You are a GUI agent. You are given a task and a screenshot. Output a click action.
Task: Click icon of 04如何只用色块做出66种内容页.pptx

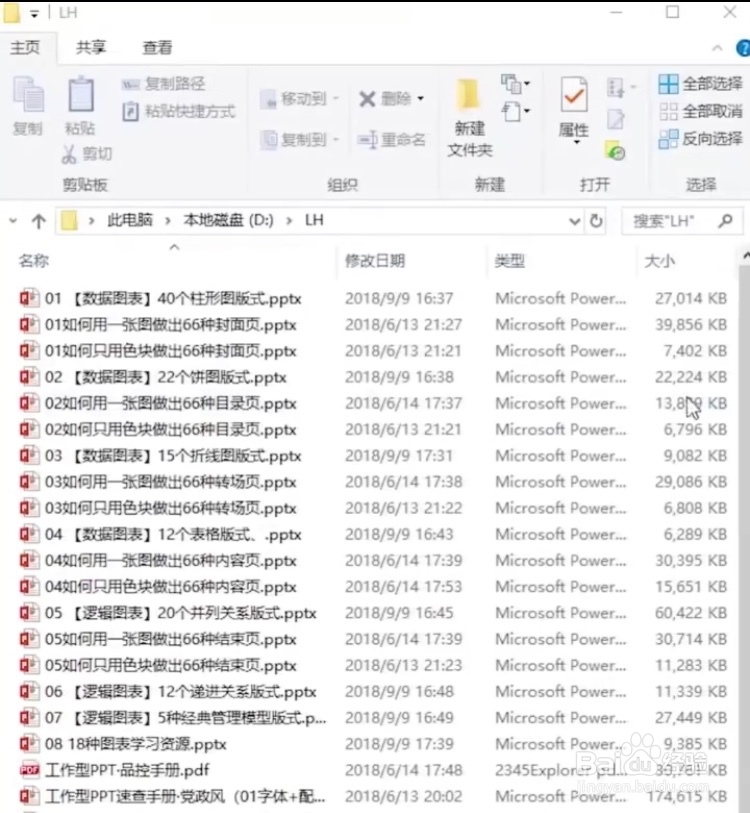point(29,586)
